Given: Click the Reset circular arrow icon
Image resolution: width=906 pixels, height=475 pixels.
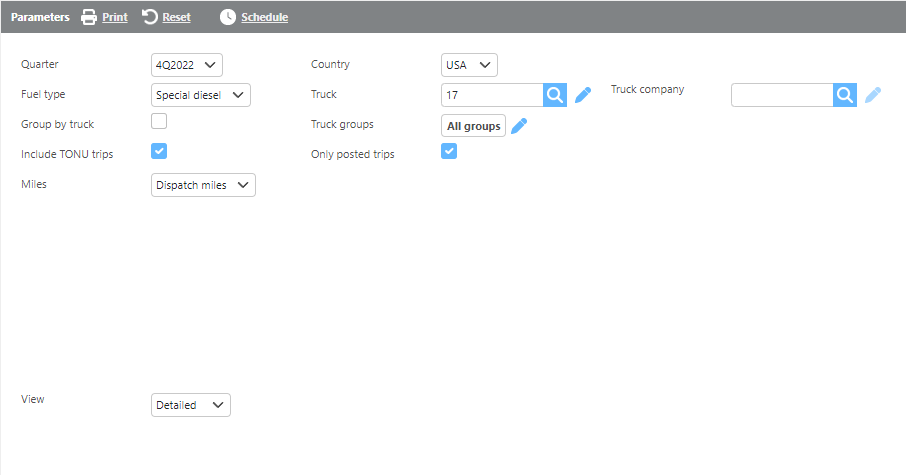Looking at the screenshot, I should [x=150, y=17].
